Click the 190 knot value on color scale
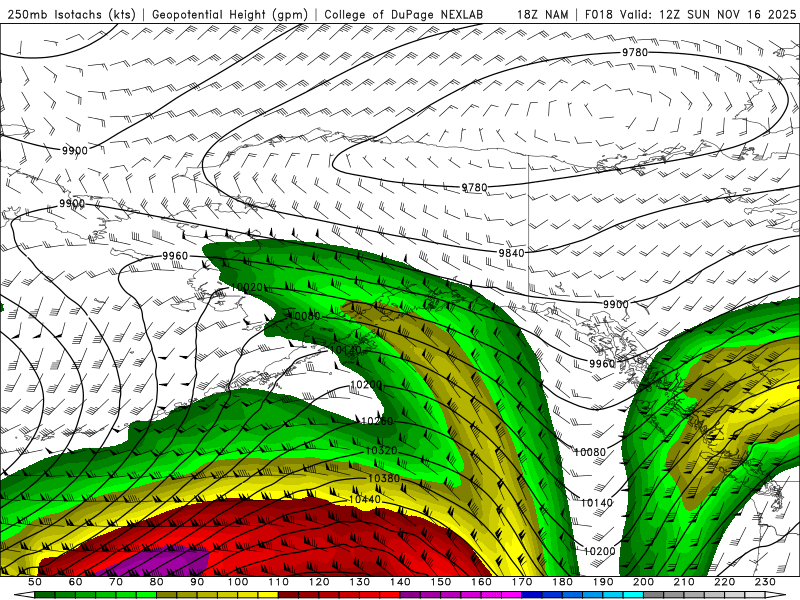The width and height of the screenshot is (800, 600). [604, 582]
